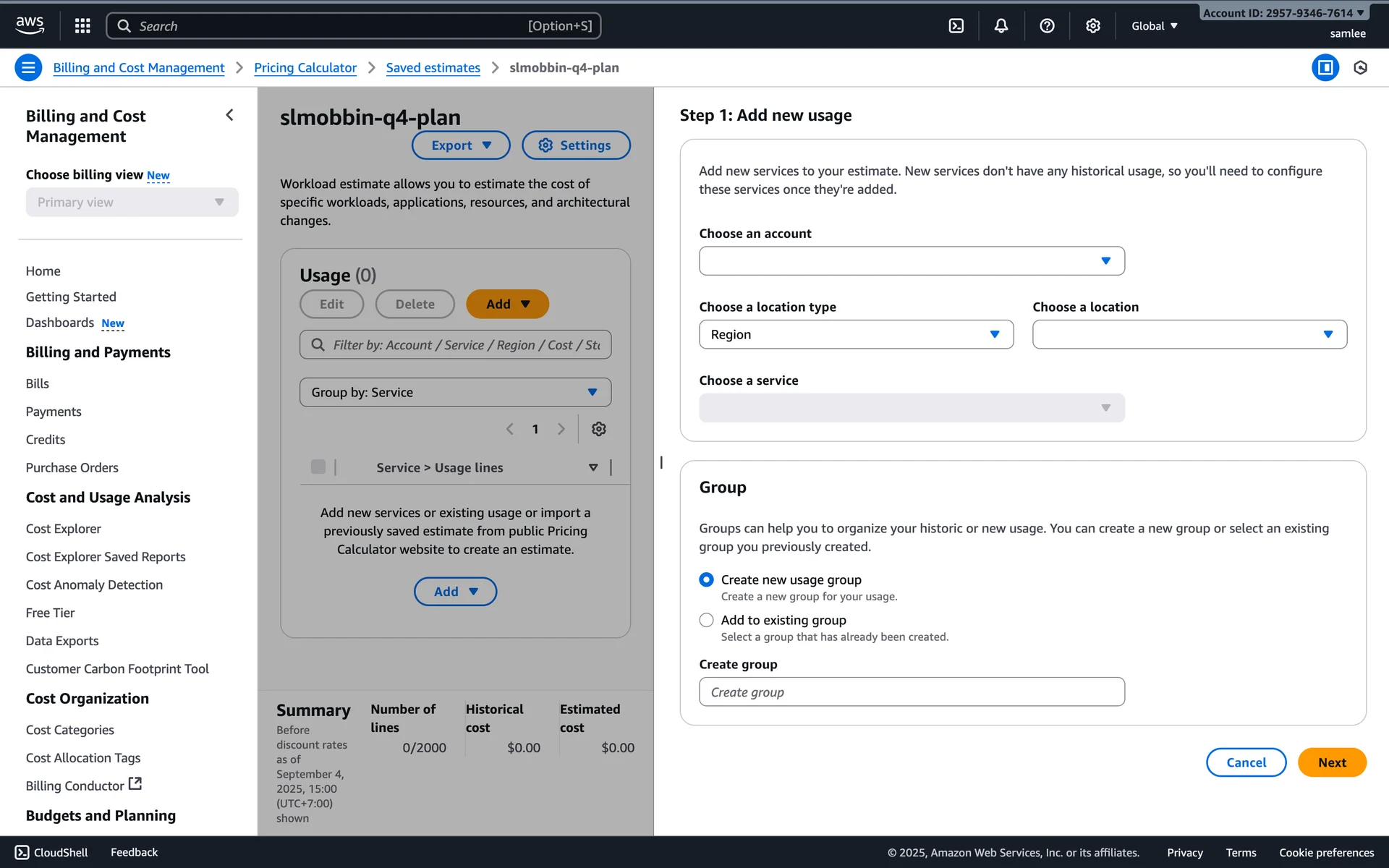Open the Choose a location type dropdown
The height and width of the screenshot is (868, 1389).
[855, 334]
